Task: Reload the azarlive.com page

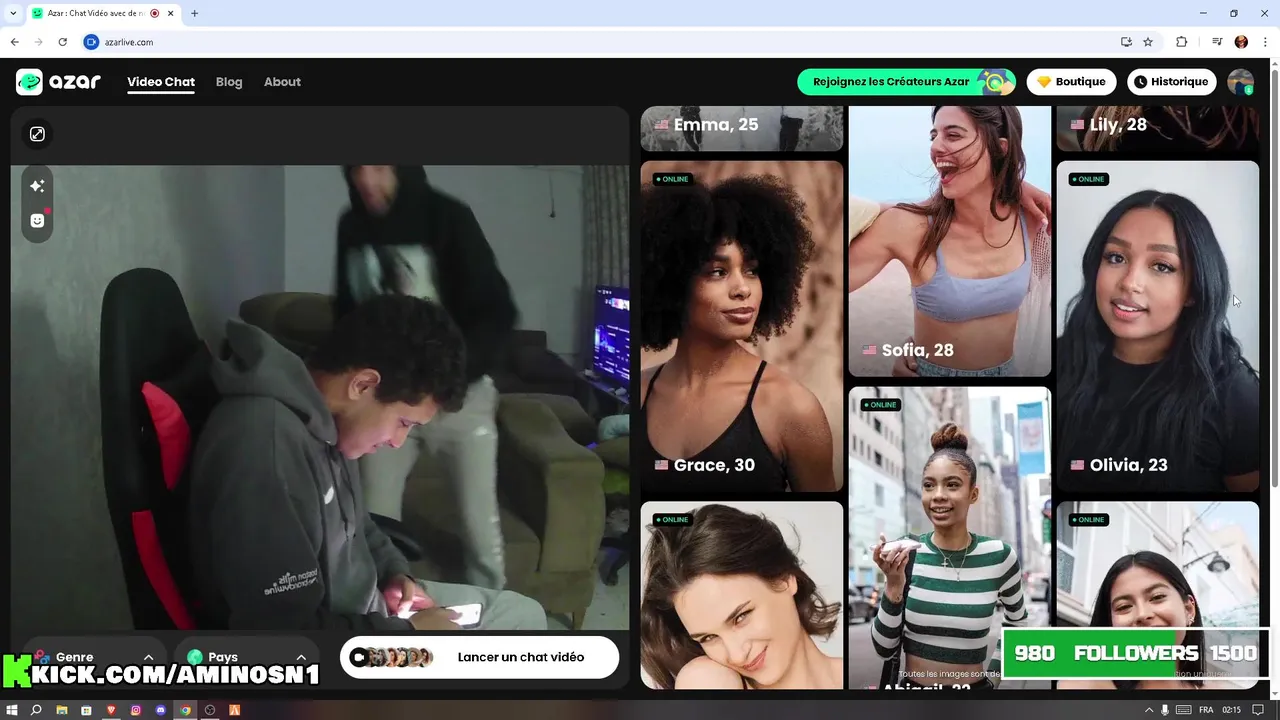Action: pos(63,42)
